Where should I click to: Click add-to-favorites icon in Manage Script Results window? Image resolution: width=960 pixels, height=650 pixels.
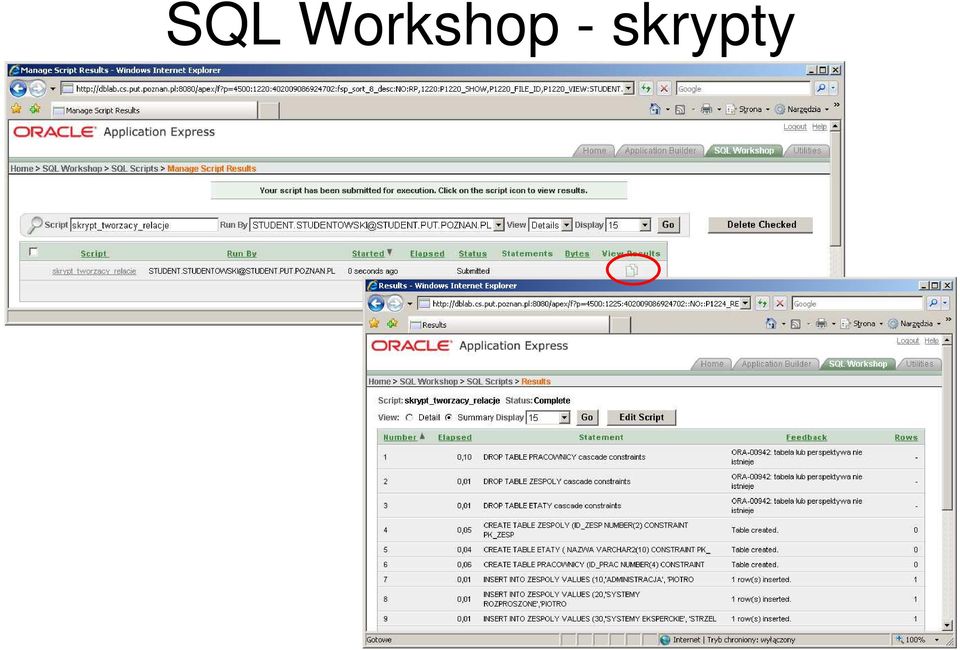pyautogui.click(x=35, y=109)
